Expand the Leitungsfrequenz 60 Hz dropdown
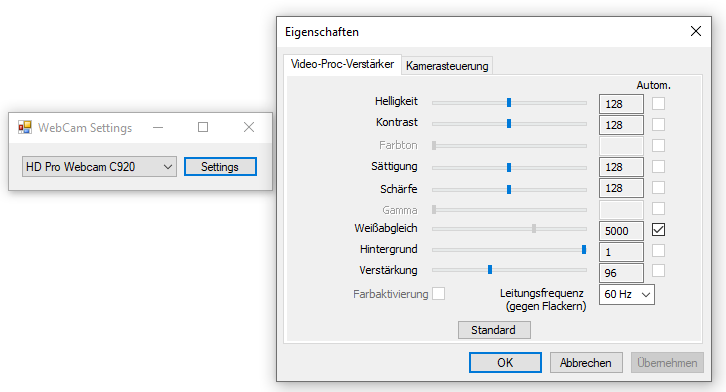 pos(626,294)
